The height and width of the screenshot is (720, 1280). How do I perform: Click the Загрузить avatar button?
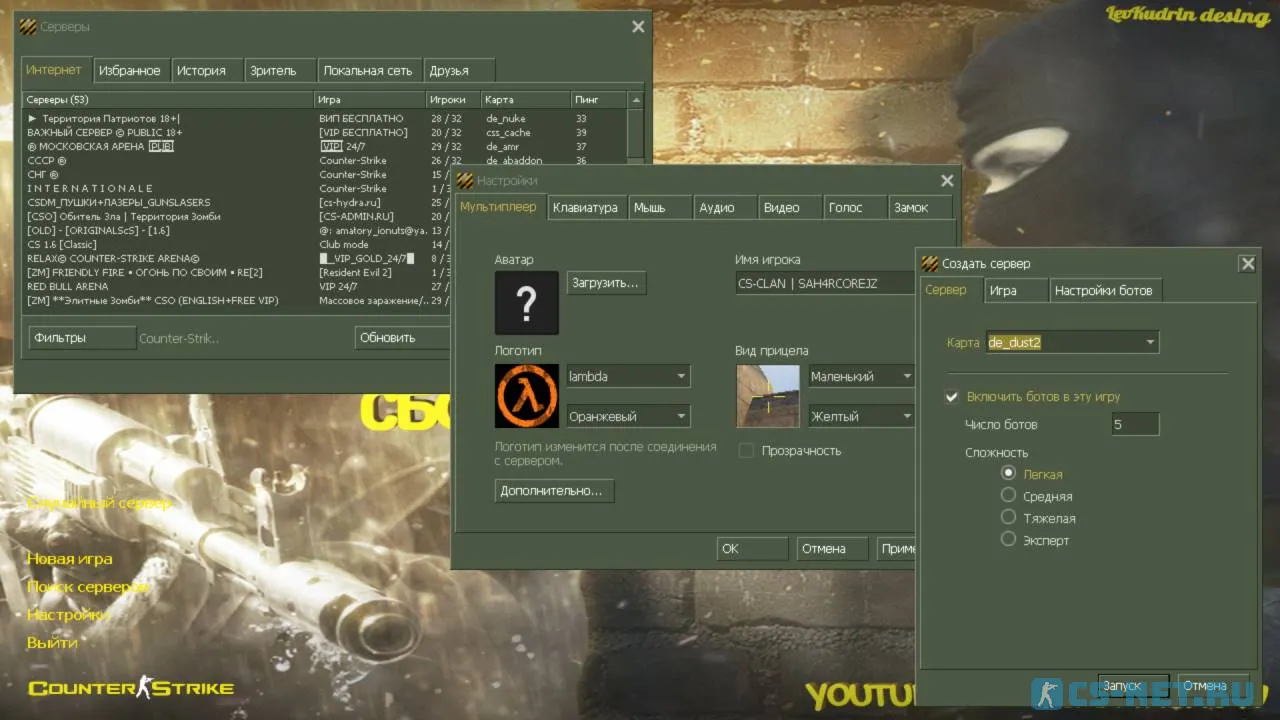coord(606,283)
